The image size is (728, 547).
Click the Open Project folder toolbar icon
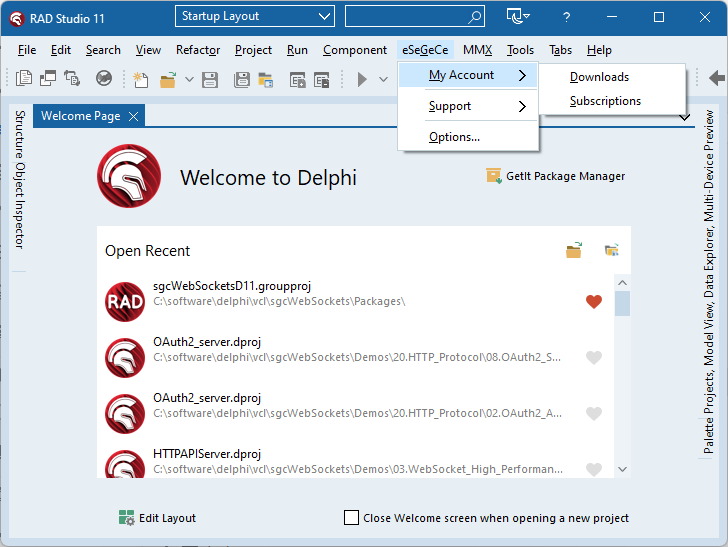[266, 80]
